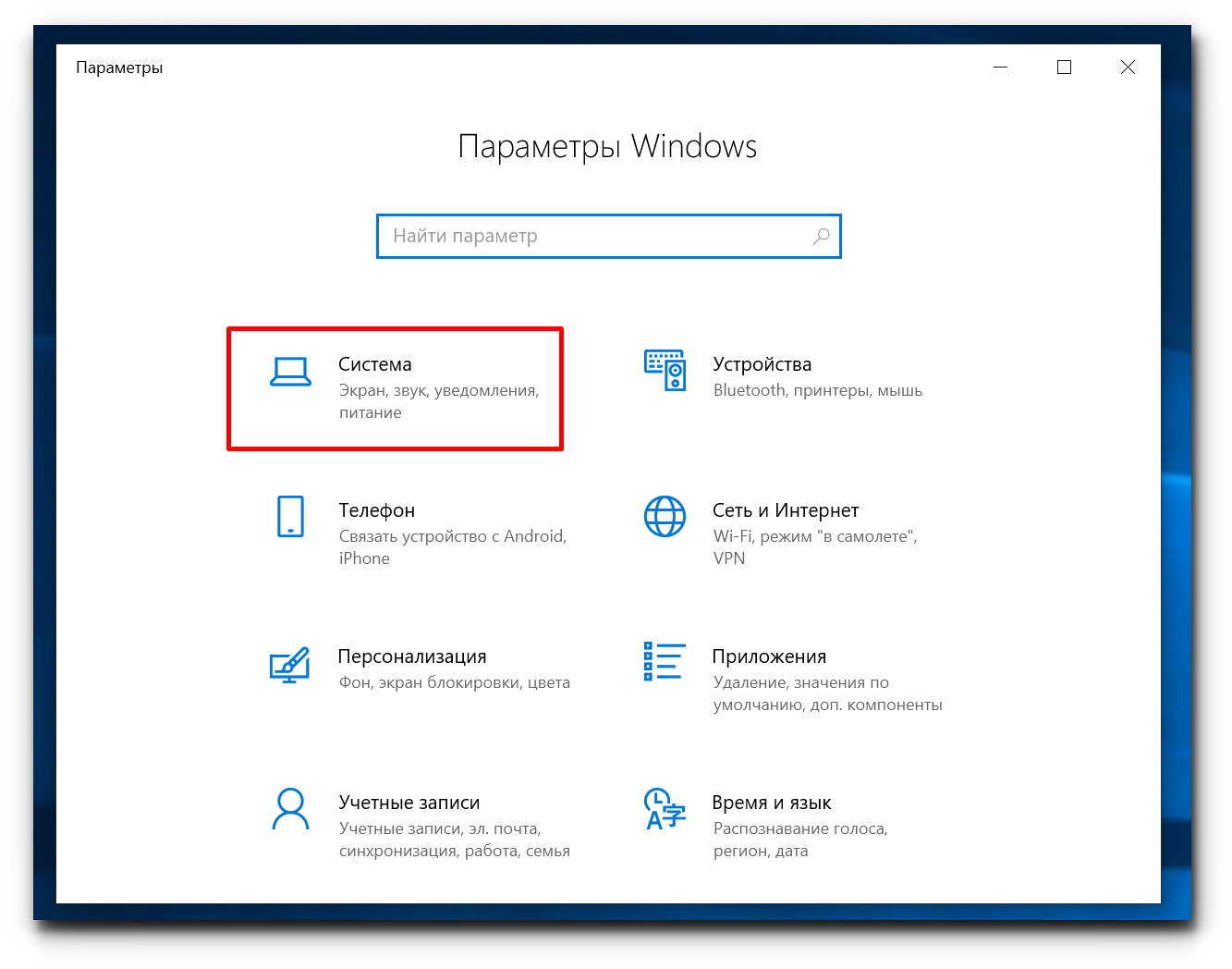Open the Система laptop icon

pos(290,371)
